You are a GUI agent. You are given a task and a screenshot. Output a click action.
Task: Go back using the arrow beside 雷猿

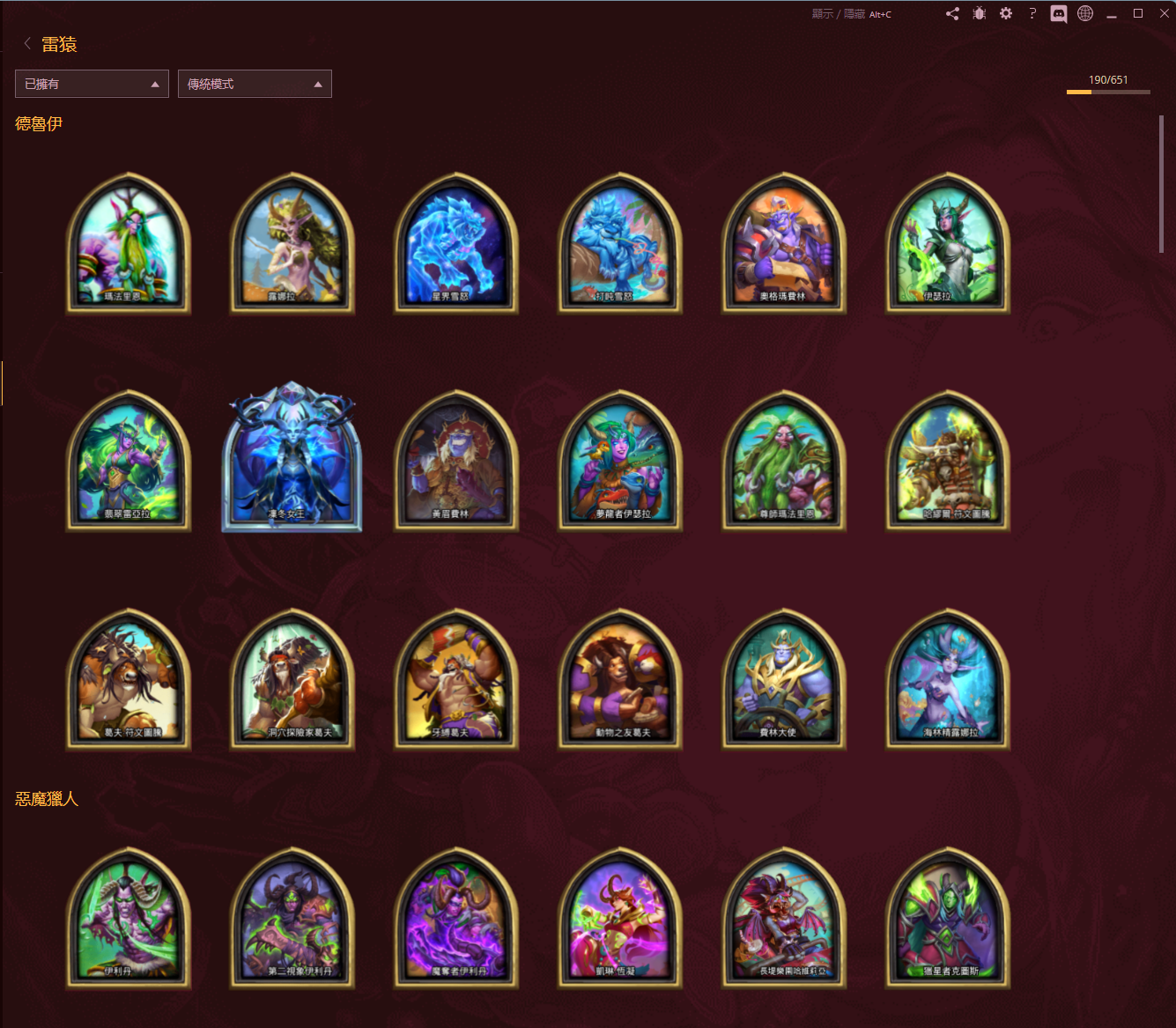tap(27, 43)
